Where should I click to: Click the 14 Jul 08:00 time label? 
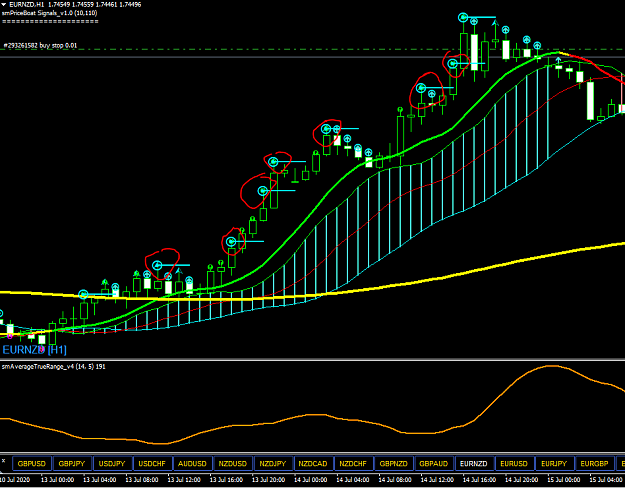pyautogui.click(x=395, y=480)
